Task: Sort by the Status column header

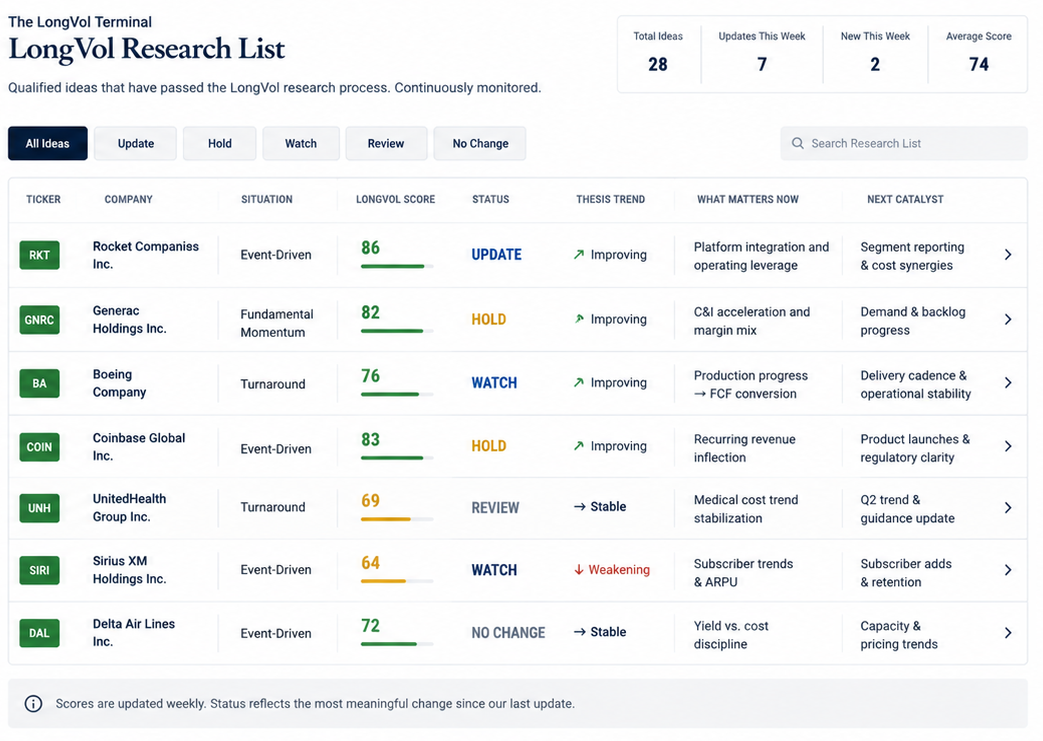Action: [490, 199]
